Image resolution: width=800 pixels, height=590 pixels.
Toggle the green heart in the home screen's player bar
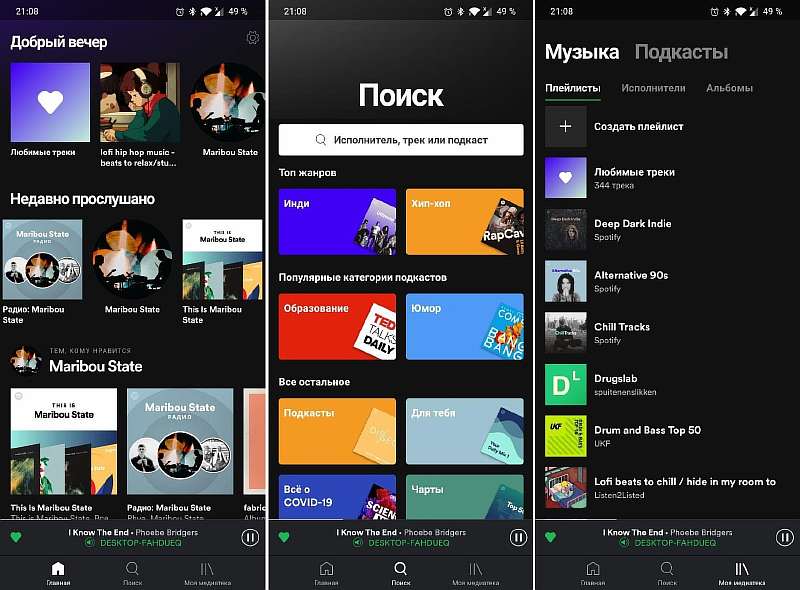(17, 537)
